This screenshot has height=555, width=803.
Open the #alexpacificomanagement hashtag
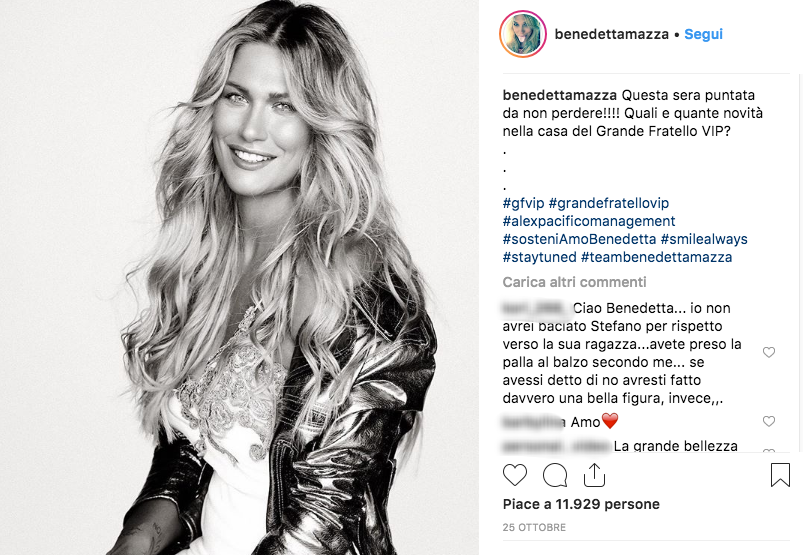tap(588, 221)
